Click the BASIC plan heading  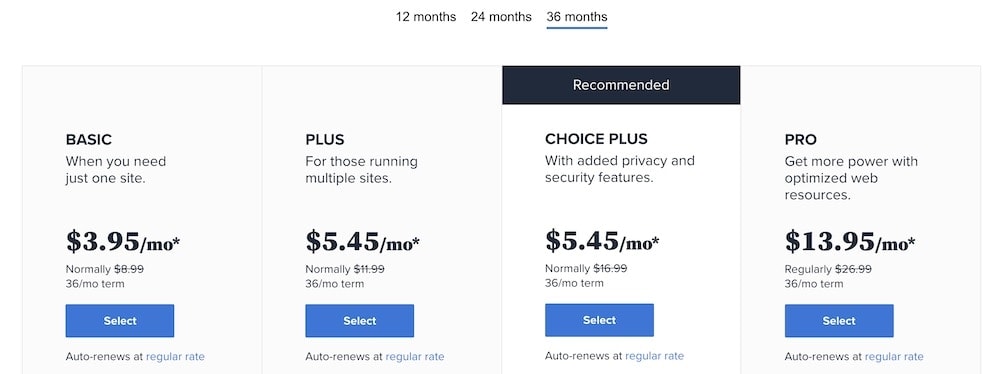pos(89,140)
